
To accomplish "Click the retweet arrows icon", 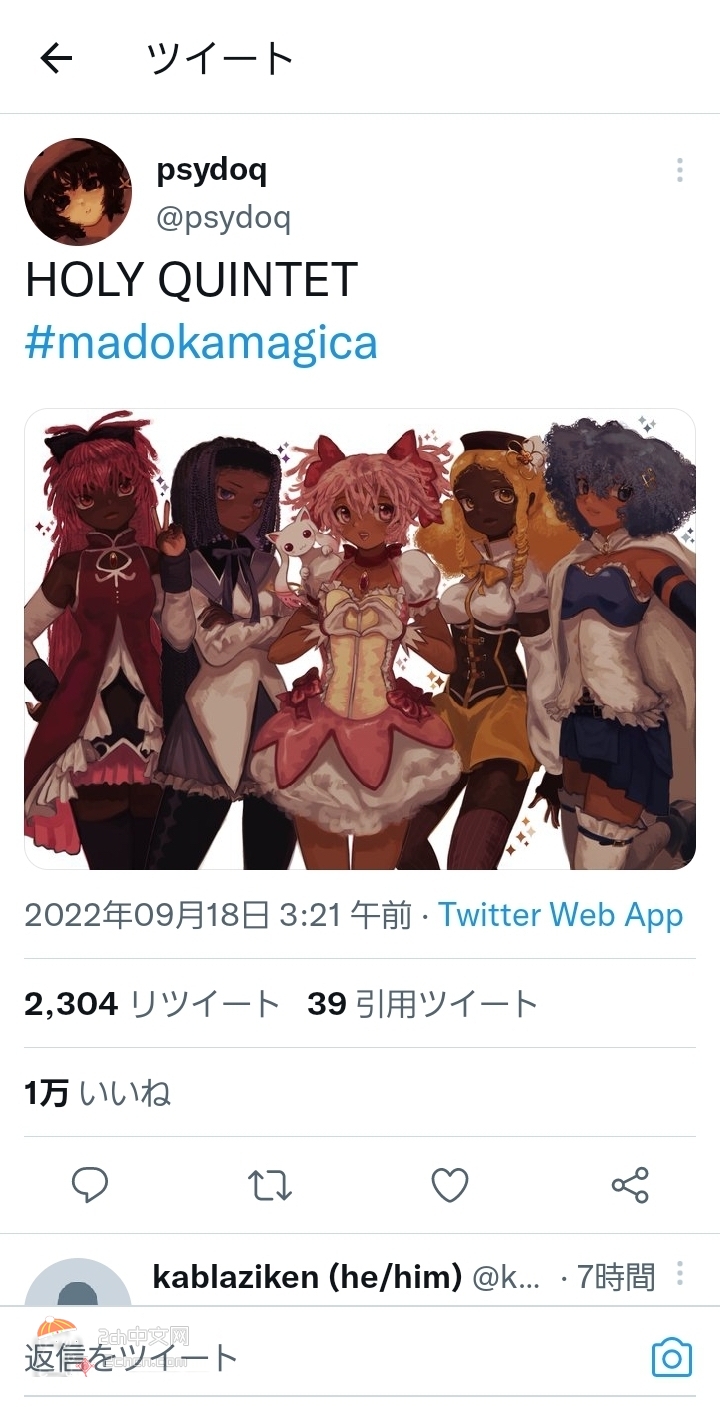I will [x=270, y=1186].
